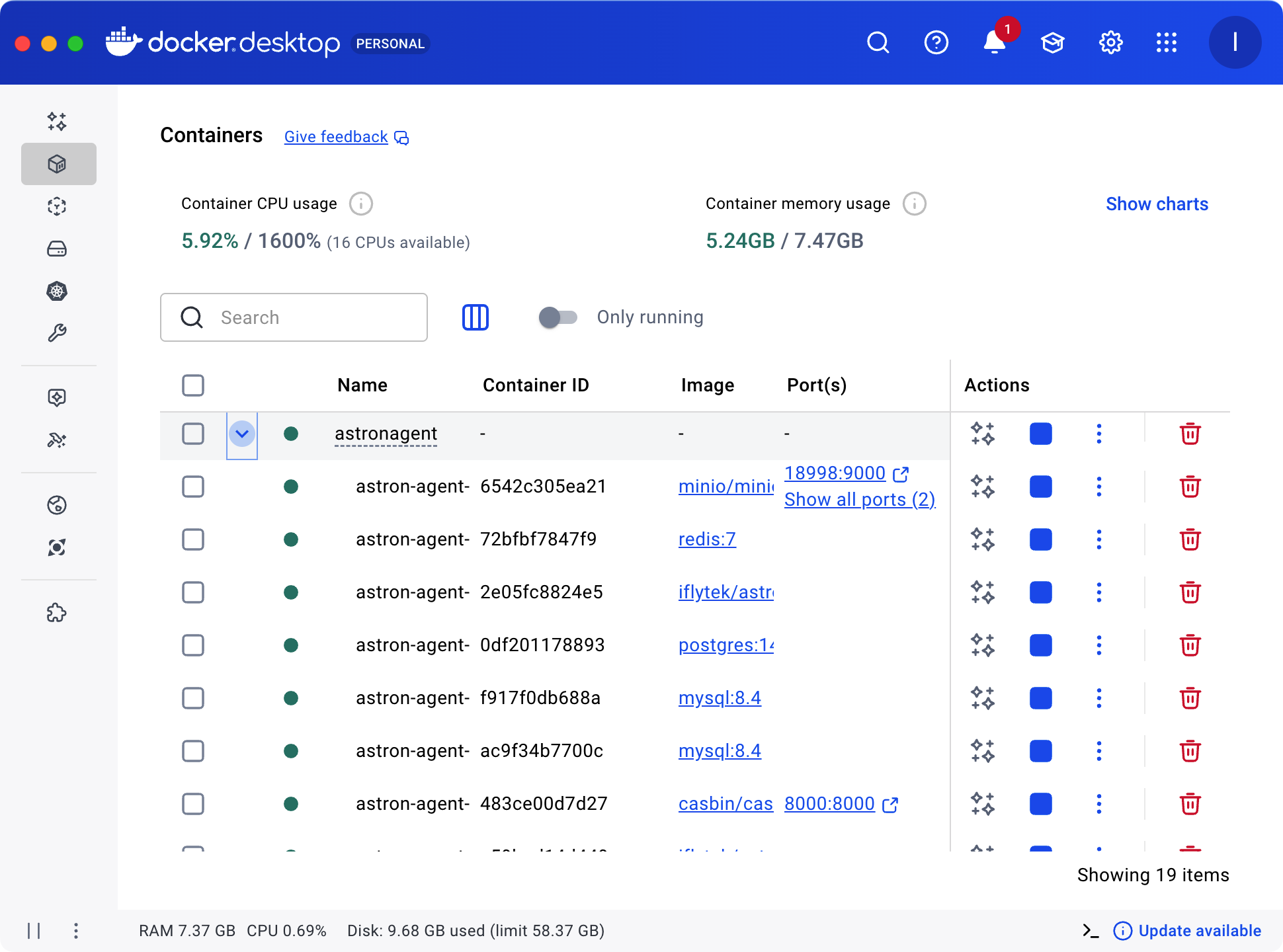Screen dimensions: 1283x952
Task: Open the Extensions puzzle-piece icon
Action: (57, 613)
